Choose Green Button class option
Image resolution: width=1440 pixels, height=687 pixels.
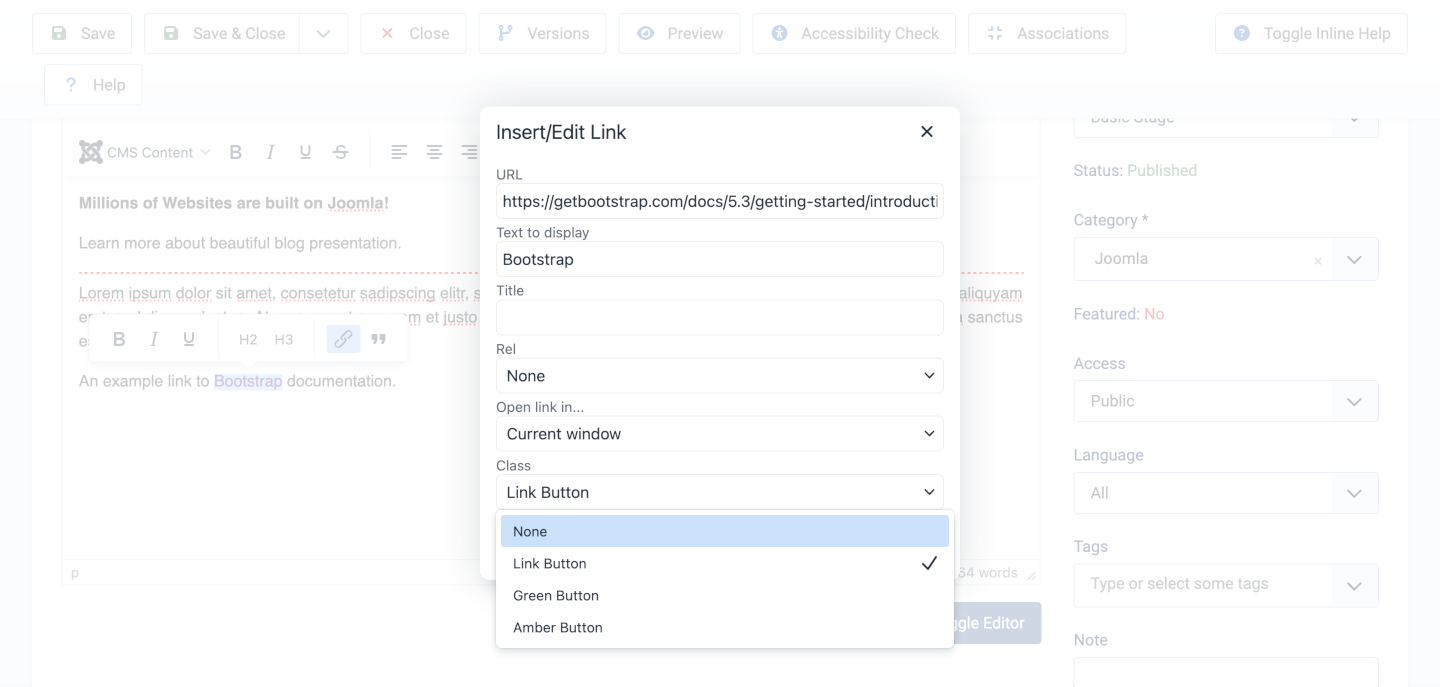pyautogui.click(x=725, y=595)
